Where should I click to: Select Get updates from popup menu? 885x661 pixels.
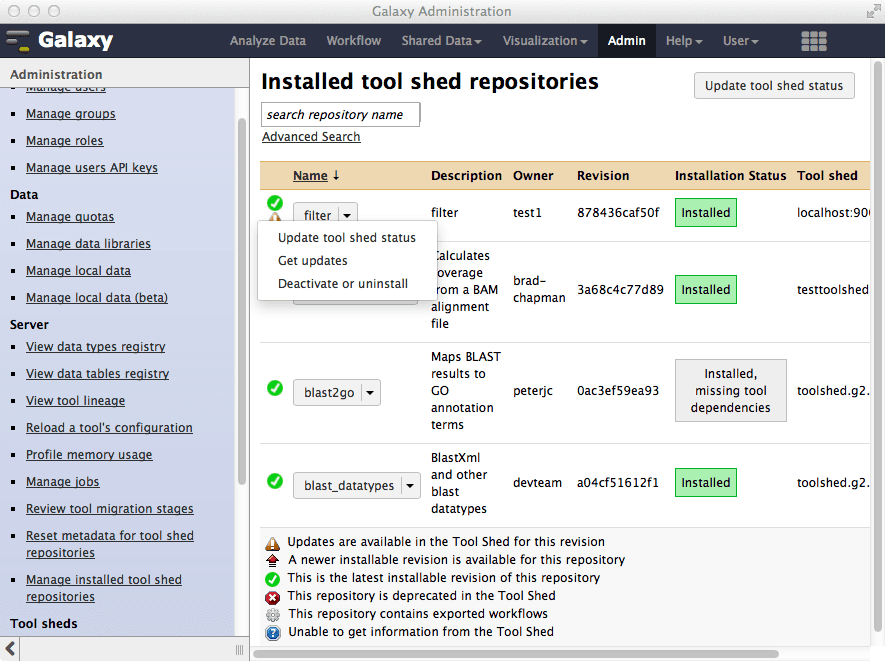[x=313, y=260]
